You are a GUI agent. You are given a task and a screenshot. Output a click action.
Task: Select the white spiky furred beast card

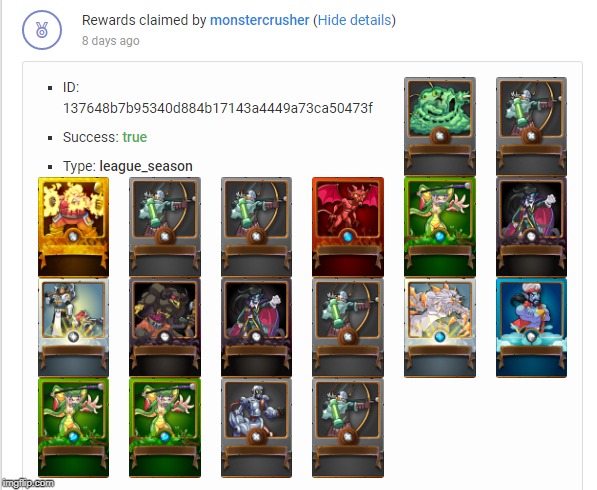440,328
